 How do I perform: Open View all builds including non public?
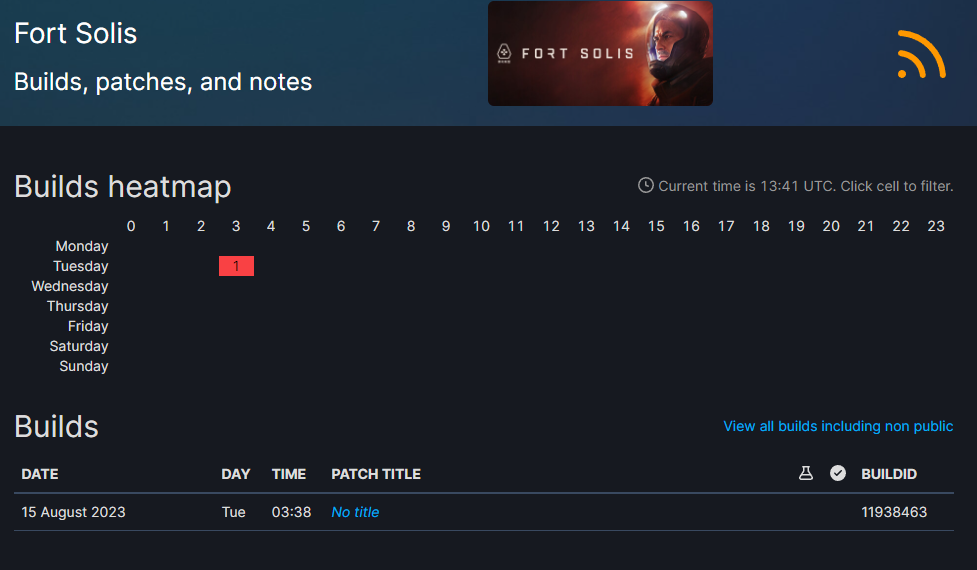[838, 426]
